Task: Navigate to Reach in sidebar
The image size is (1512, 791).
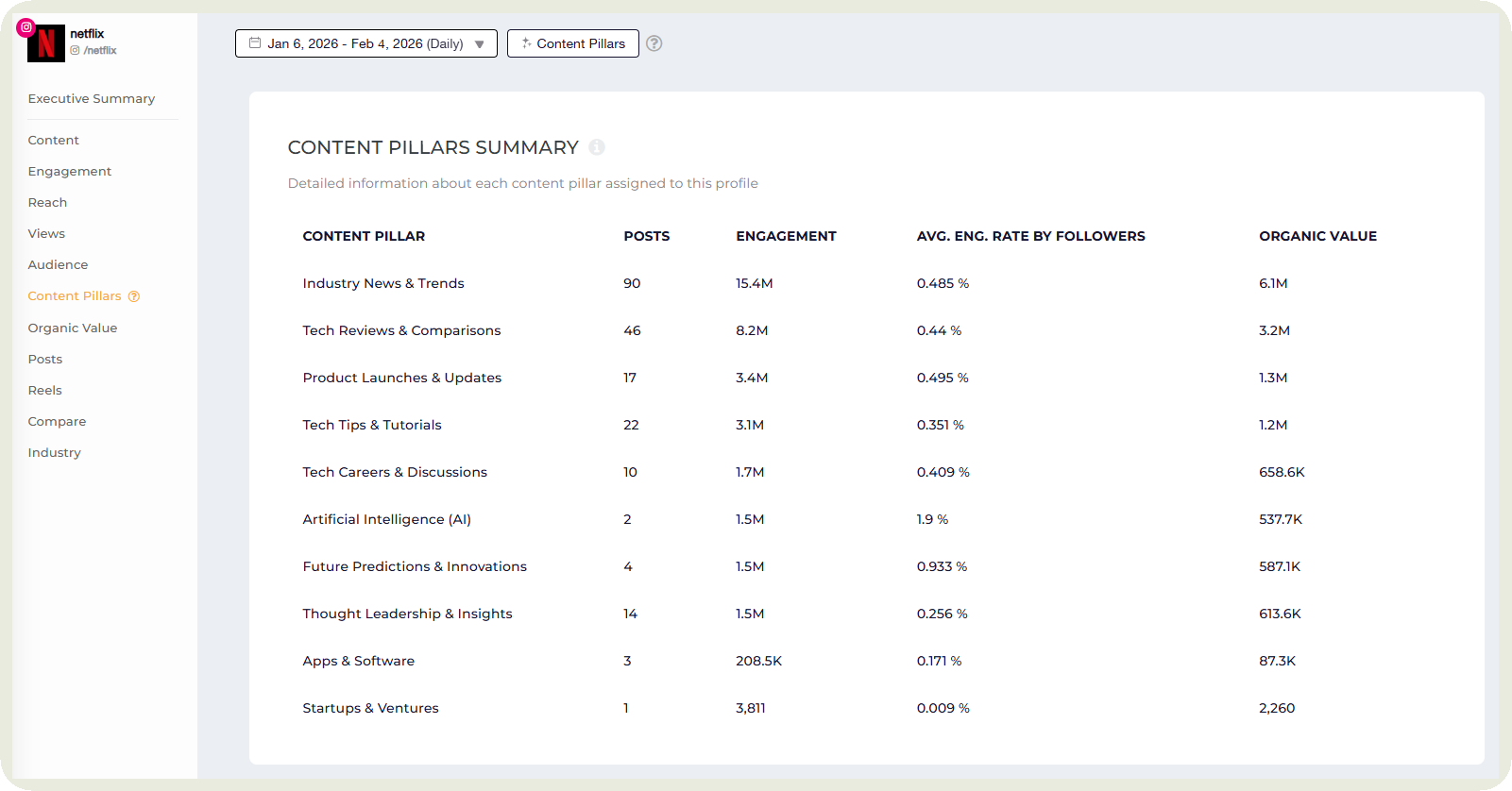Action: point(47,203)
